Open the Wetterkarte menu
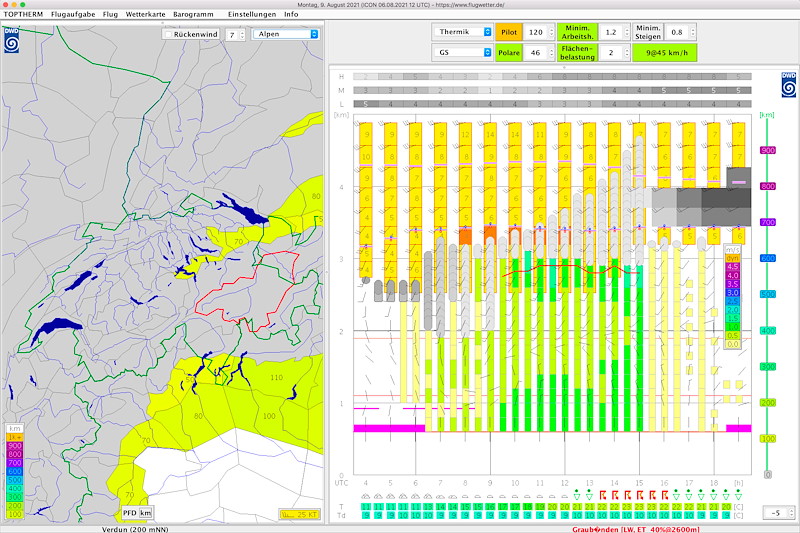The image size is (800, 533). [145, 14]
